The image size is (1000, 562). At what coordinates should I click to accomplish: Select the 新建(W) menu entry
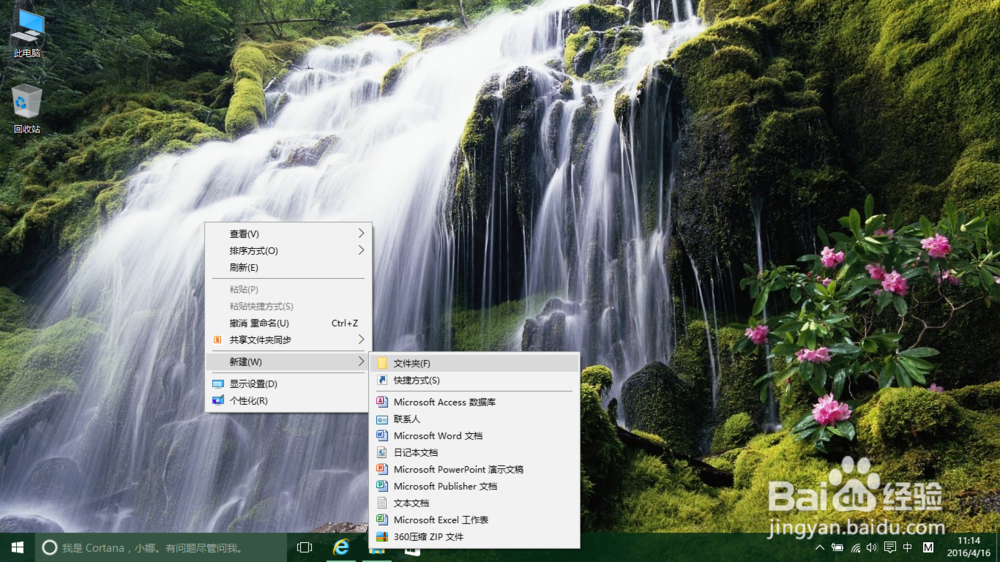(288, 362)
